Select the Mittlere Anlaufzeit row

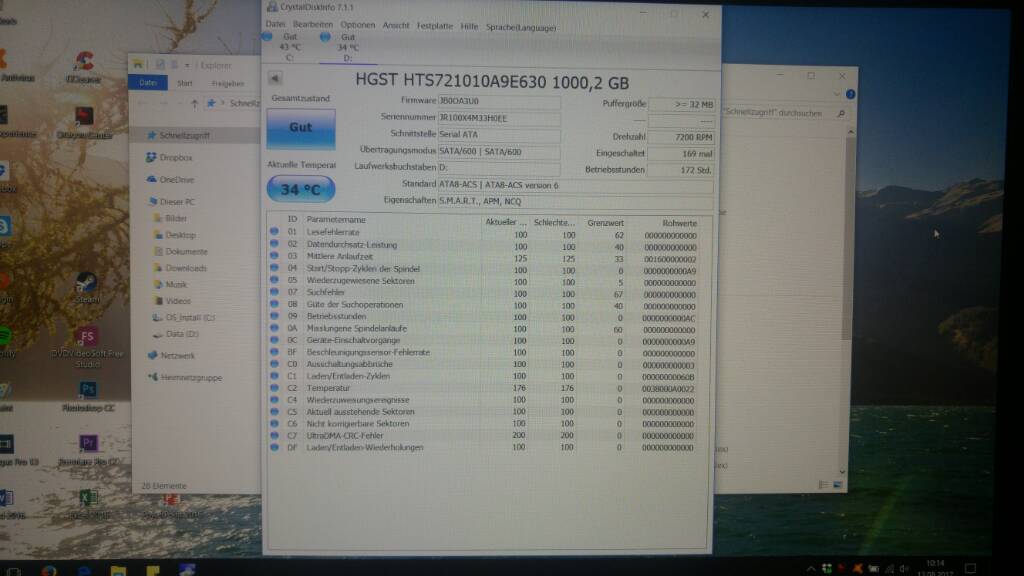(484, 257)
